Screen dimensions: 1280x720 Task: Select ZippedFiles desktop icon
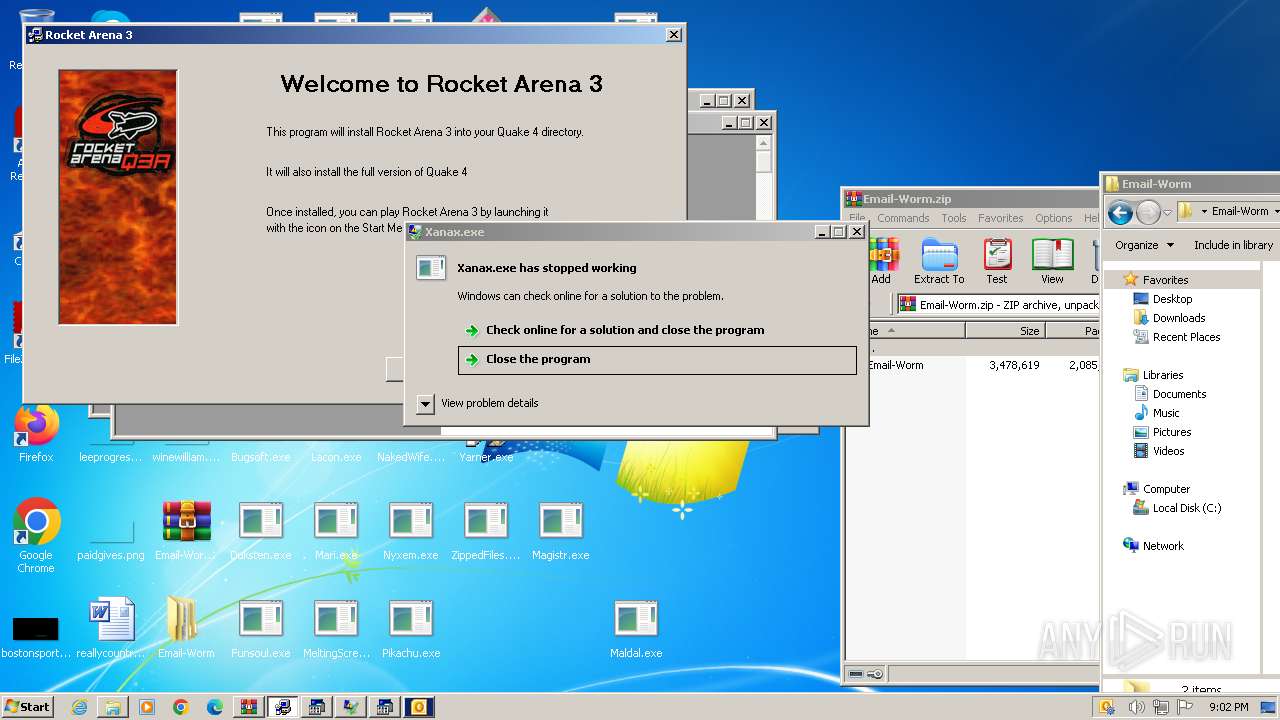486,530
